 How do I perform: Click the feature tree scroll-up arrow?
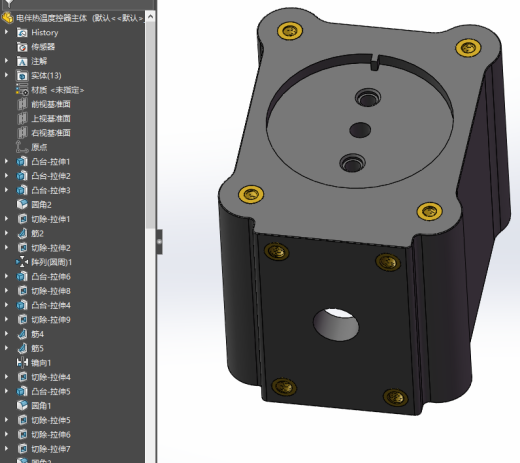coord(150,16)
